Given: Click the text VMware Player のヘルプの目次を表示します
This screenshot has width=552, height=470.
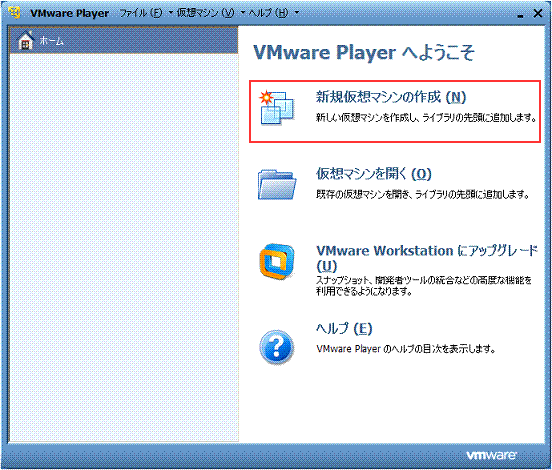Looking at the screenshot, I should click(x=406, y=349).
